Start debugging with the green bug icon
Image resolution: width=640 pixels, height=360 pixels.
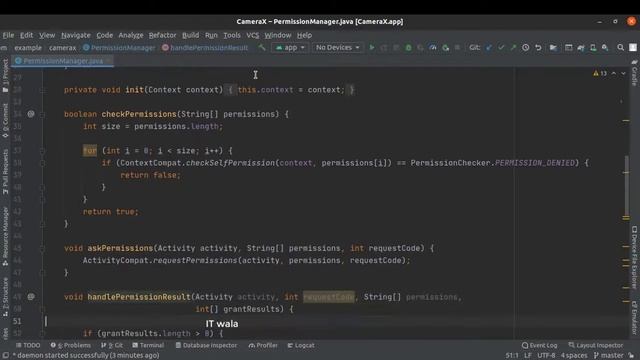pyautogui.click(x=408, y=48)
